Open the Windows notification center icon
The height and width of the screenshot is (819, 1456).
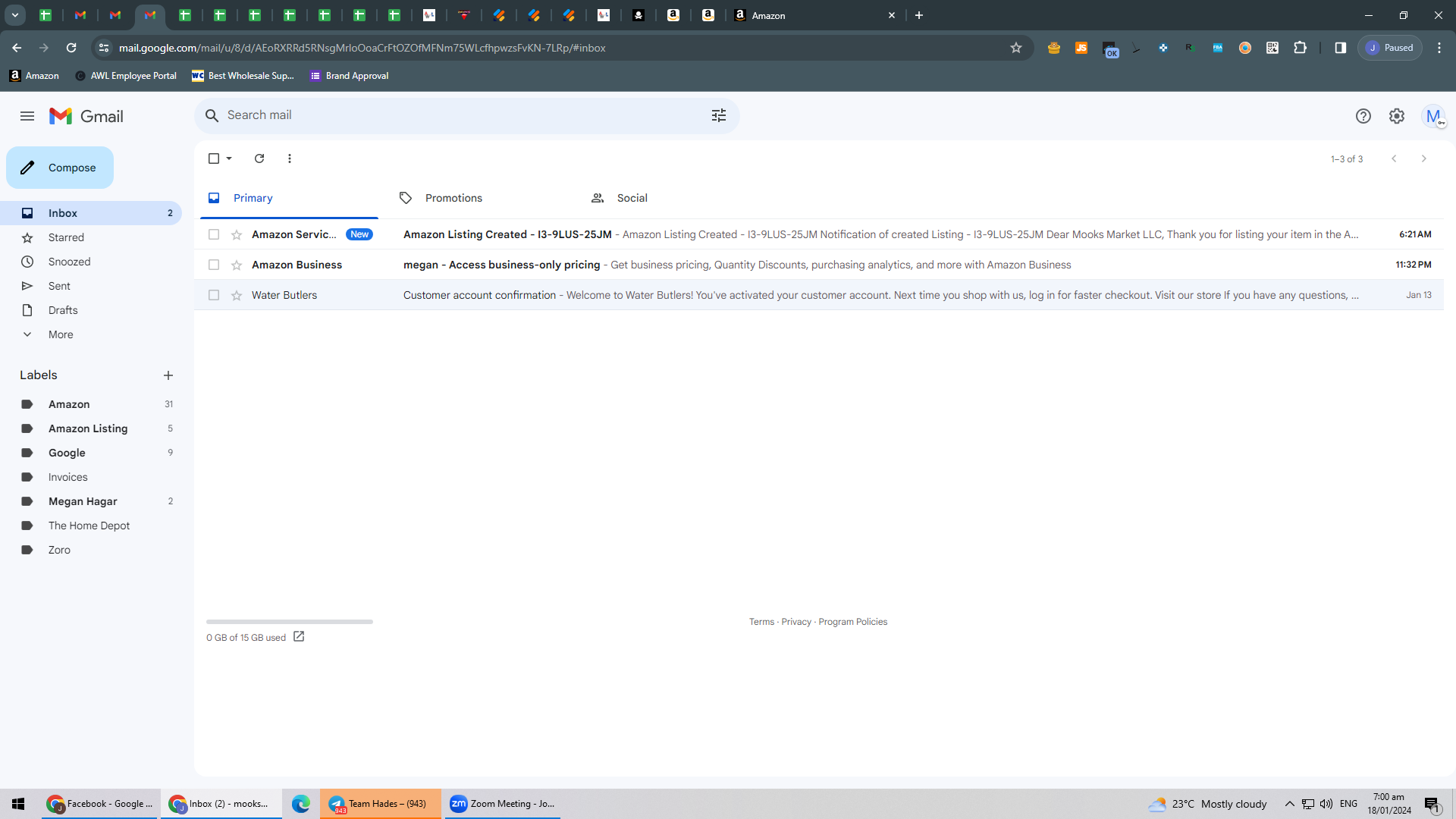tap(1432, 804)
